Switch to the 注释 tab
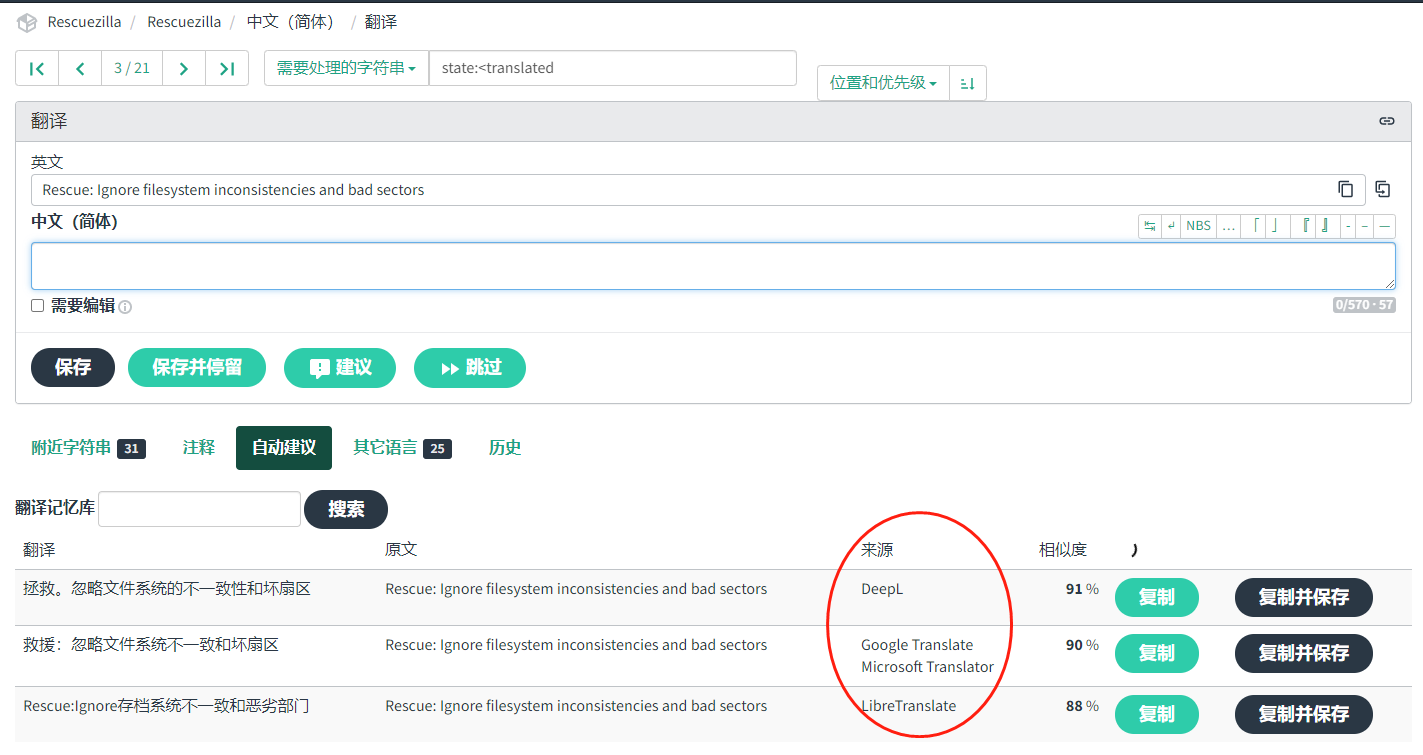 (x=198, y=447)
